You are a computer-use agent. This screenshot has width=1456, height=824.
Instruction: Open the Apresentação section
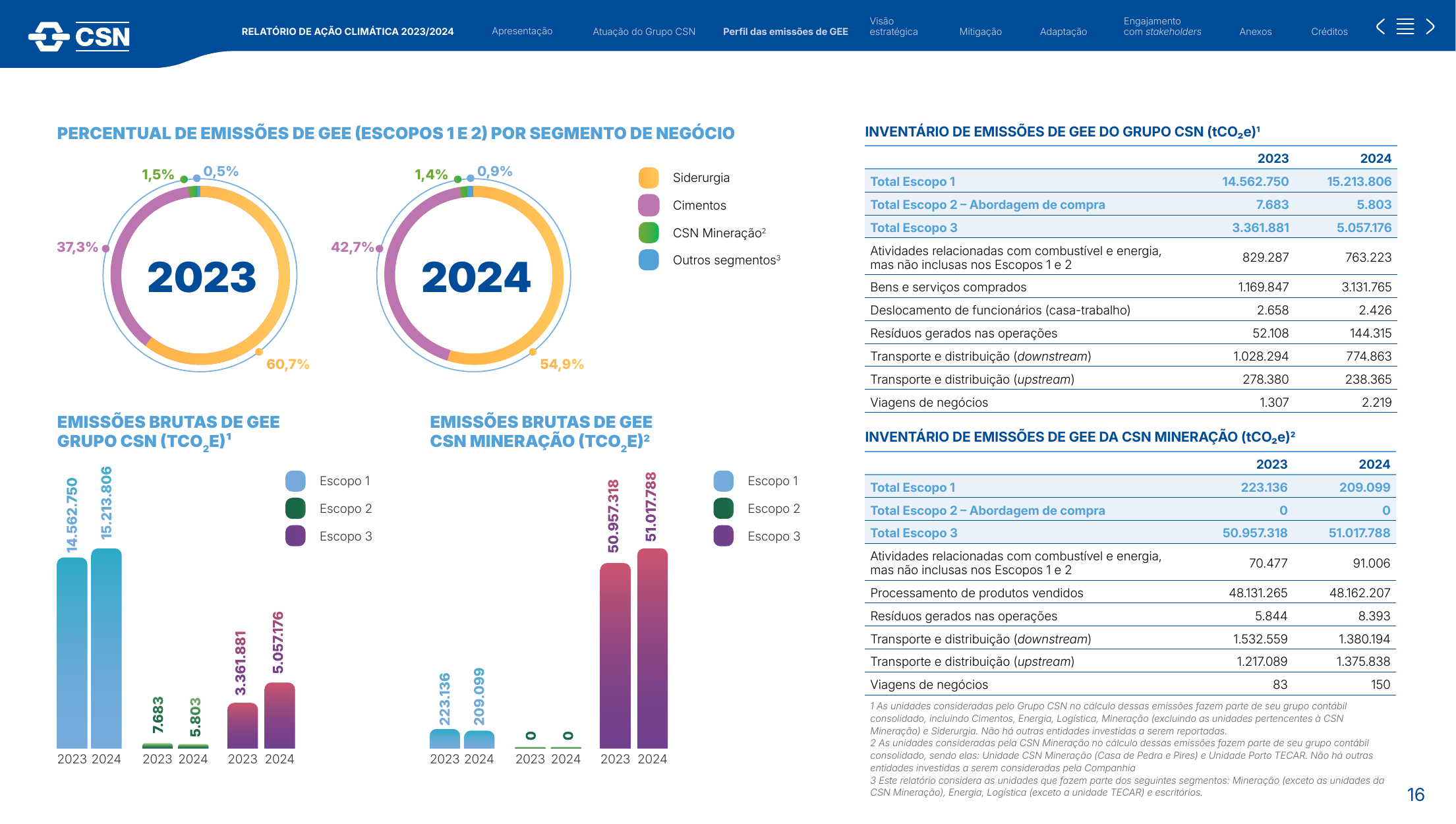tap(522, 31)
